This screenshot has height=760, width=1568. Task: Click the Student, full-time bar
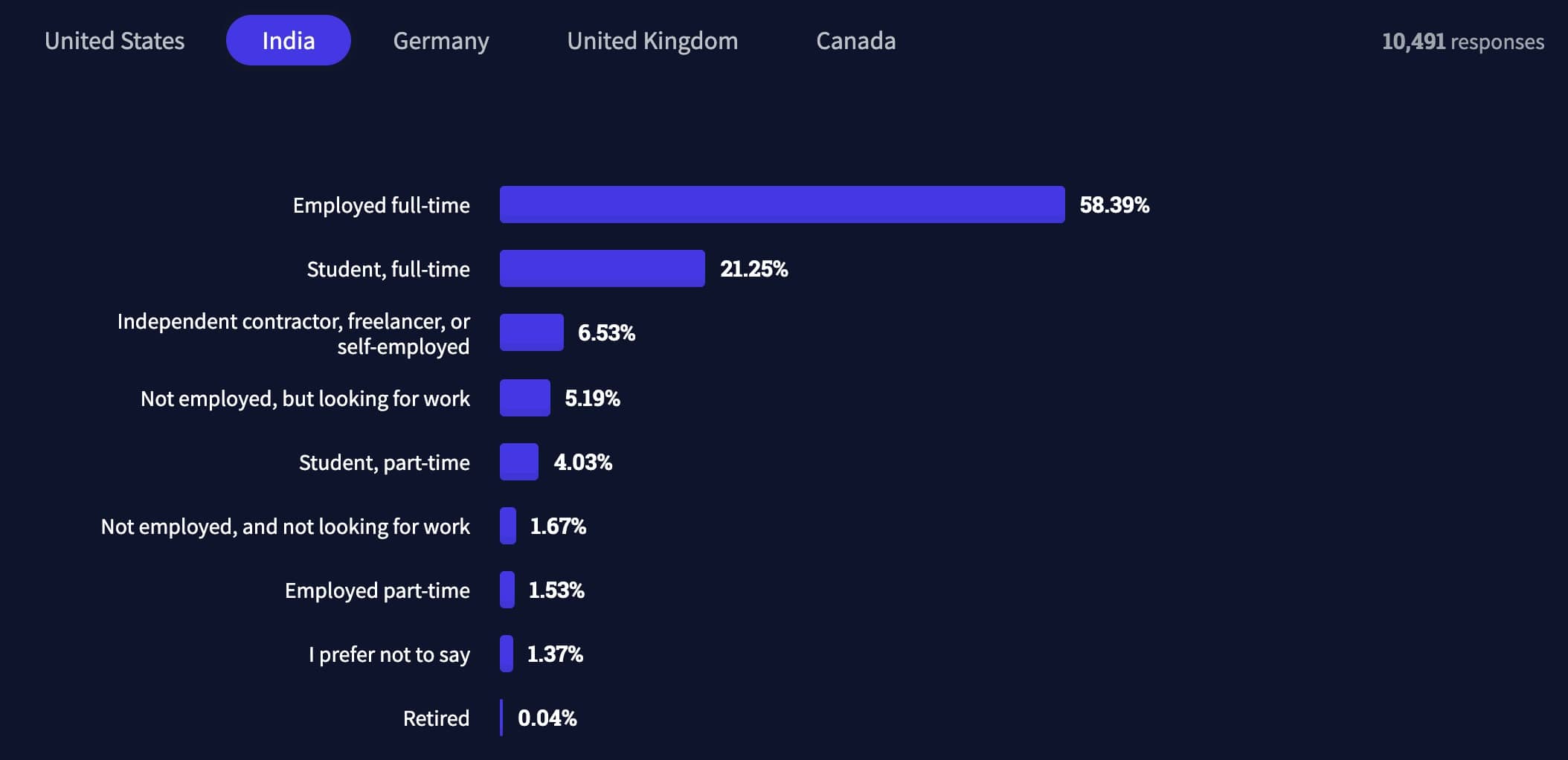click(602, 268)
